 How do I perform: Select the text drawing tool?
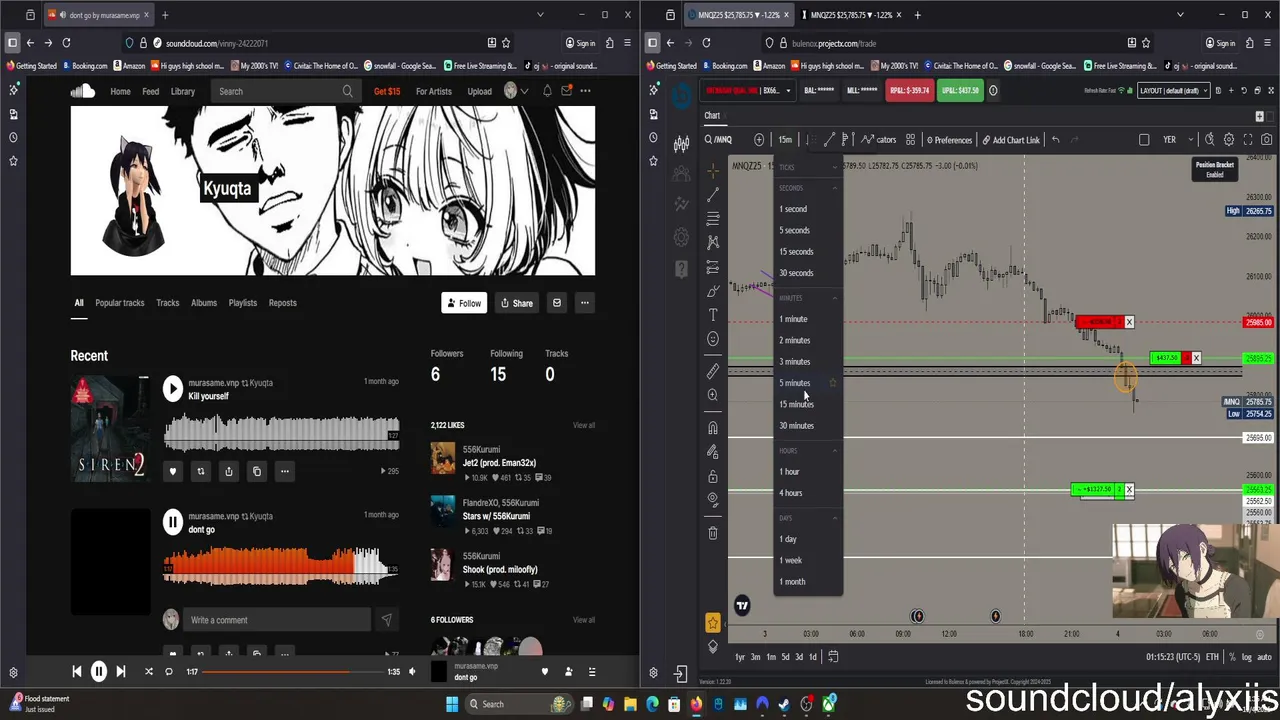713,315
